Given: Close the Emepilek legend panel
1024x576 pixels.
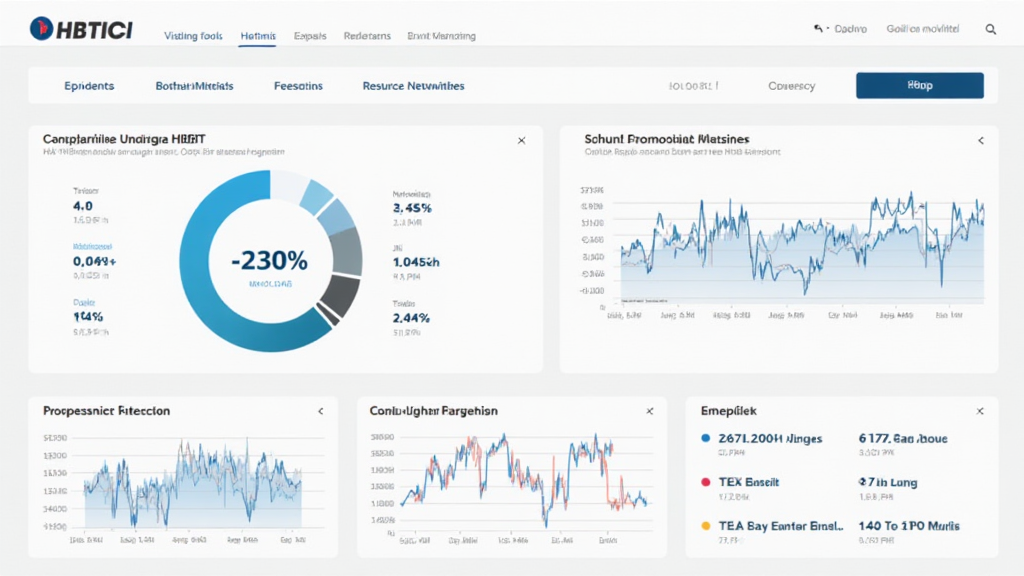Looking at the screenshot, I should (x=980, y=411).
